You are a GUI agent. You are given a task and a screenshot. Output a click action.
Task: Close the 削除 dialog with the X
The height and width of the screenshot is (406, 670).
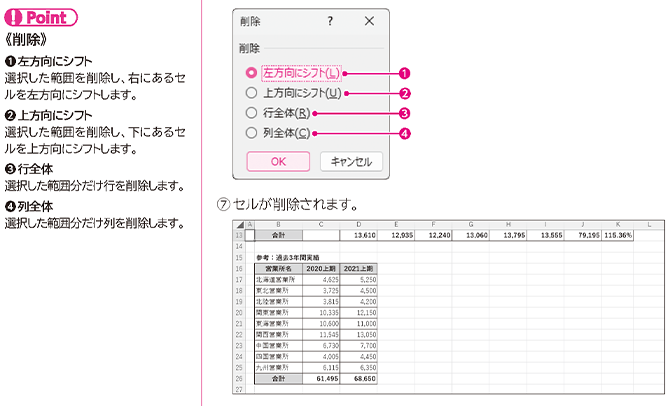pyautogui.click(x=369, y=20)
